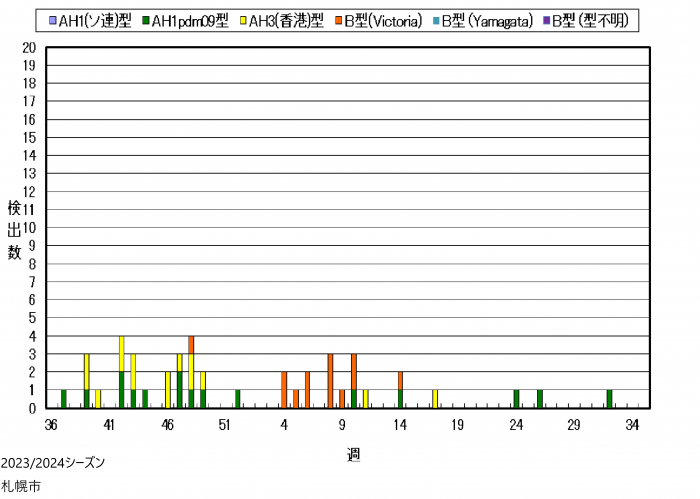Select the AH1pdm09型 legend label text
This screenshot has width=700, height=499.
[190, 19]
